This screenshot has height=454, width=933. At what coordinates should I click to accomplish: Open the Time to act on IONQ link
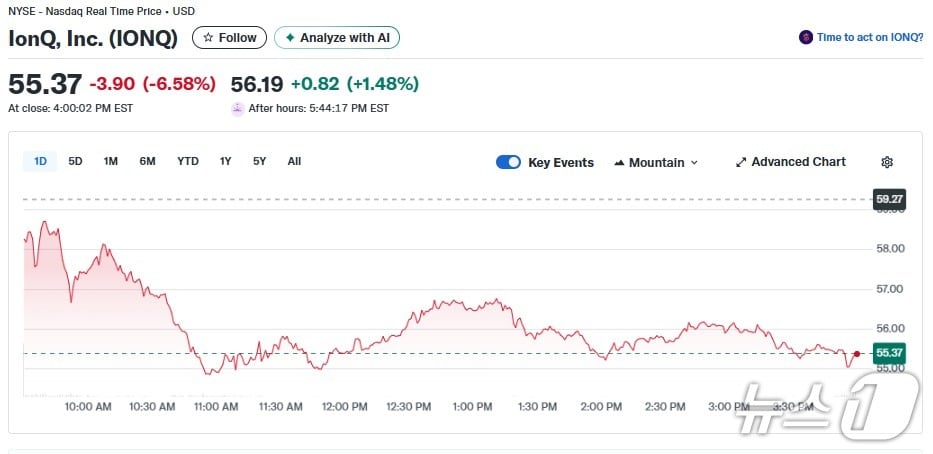(x=869, y=37)
